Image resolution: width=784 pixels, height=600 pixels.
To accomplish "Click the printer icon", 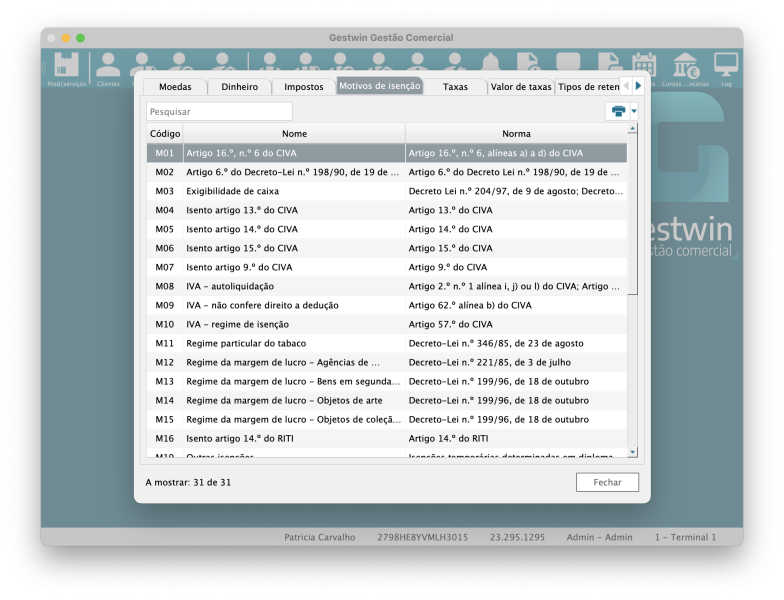I will tap(618, 112).
